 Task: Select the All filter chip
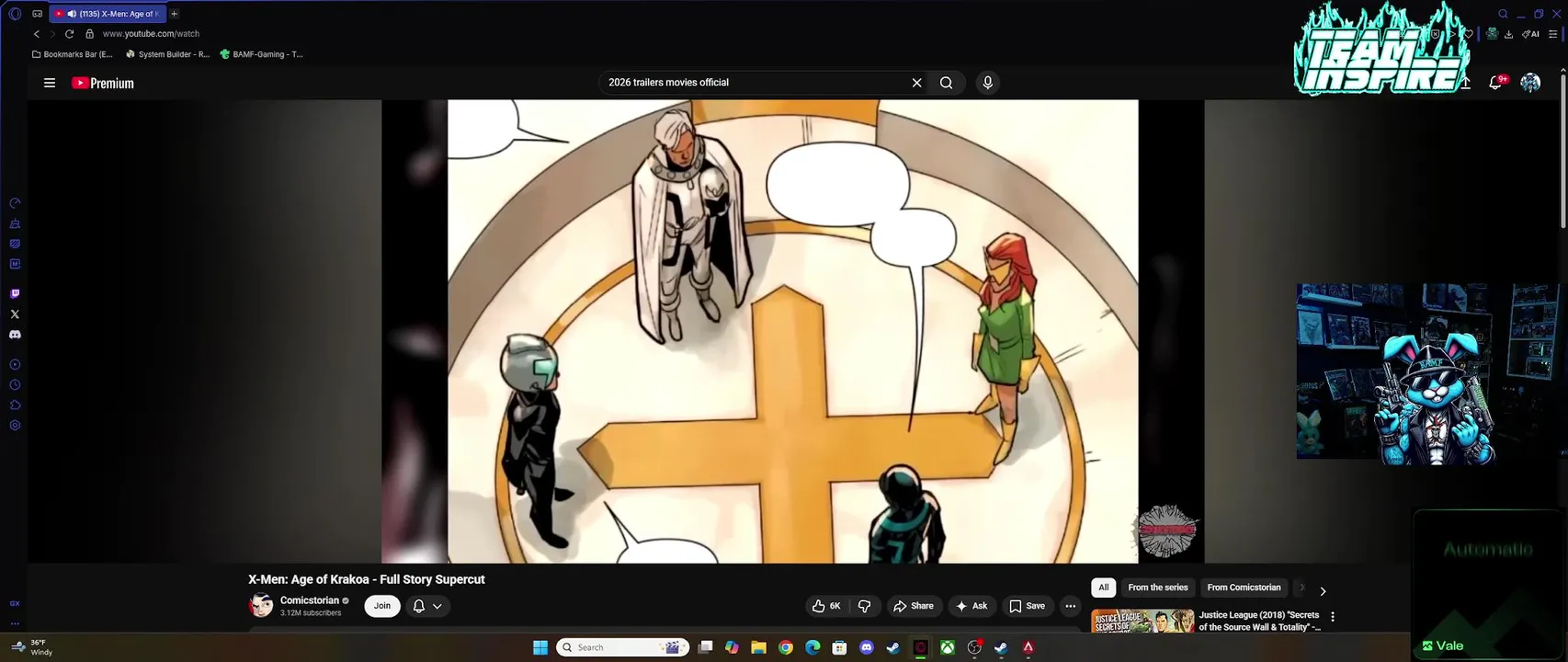point(1104,588)
